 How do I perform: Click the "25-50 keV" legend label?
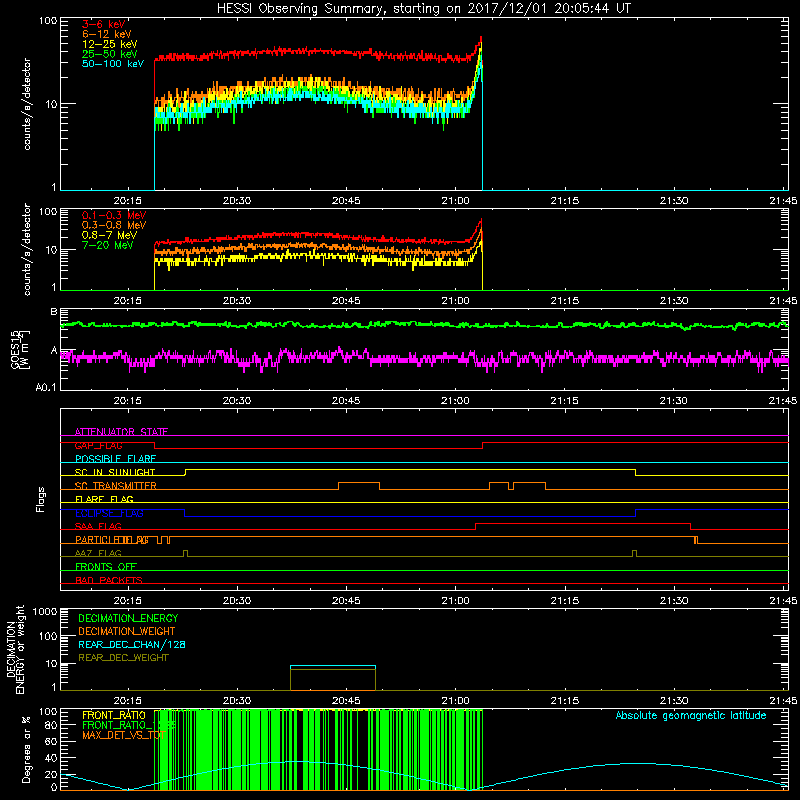(x=110, y=54)
